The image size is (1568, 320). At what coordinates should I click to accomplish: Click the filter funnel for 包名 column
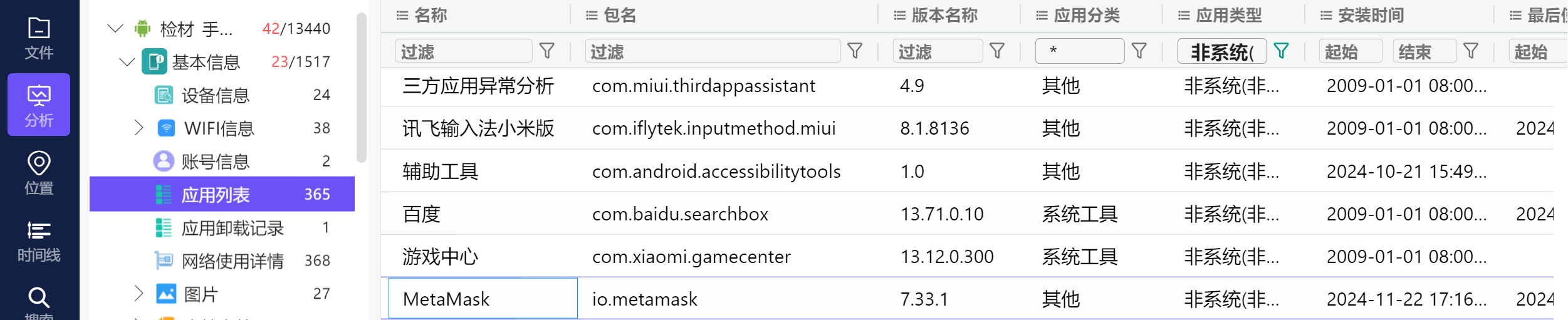tap(855, 51)
